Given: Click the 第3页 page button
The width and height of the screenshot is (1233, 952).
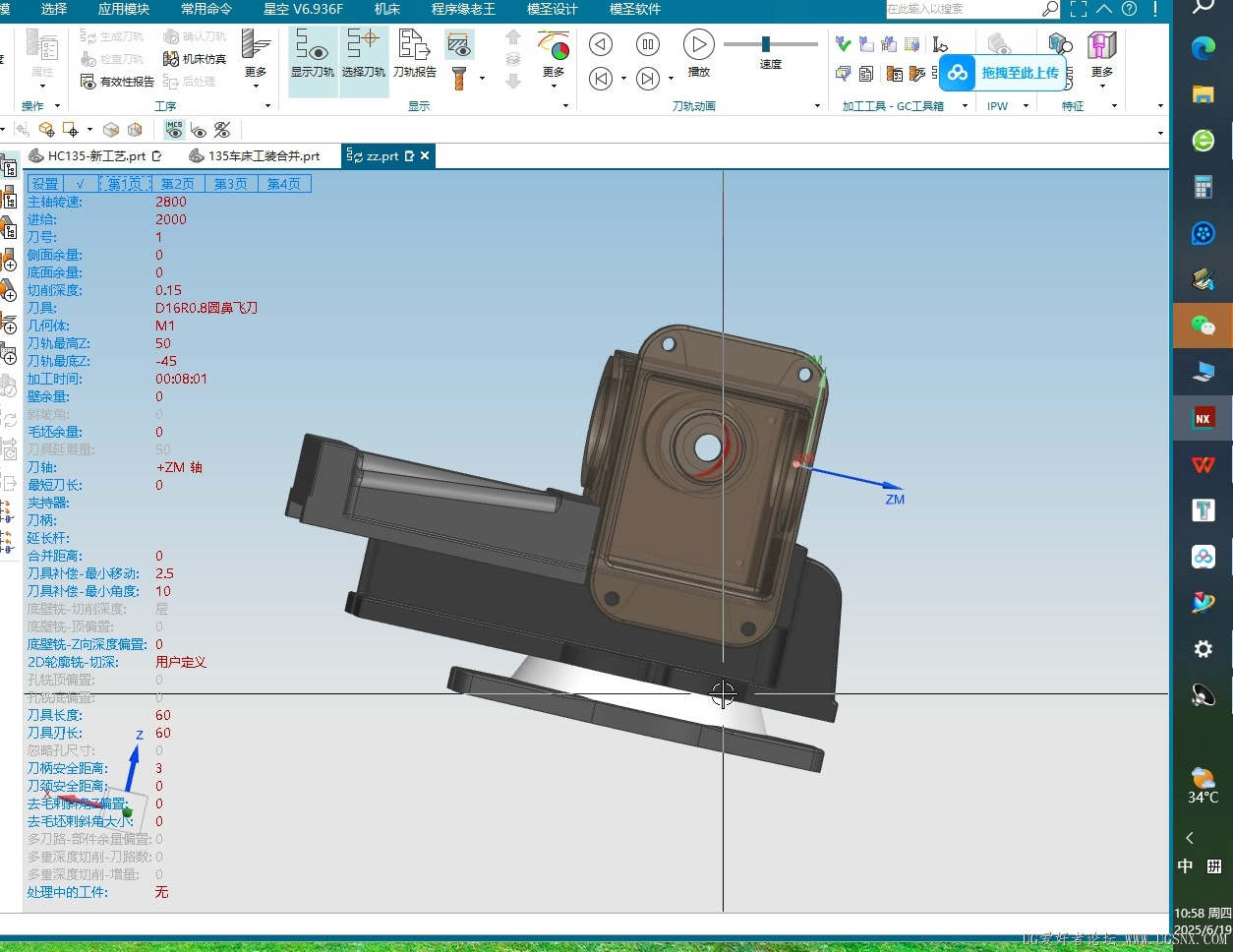Looking at the screenshot, I should (x=231, y=184).
